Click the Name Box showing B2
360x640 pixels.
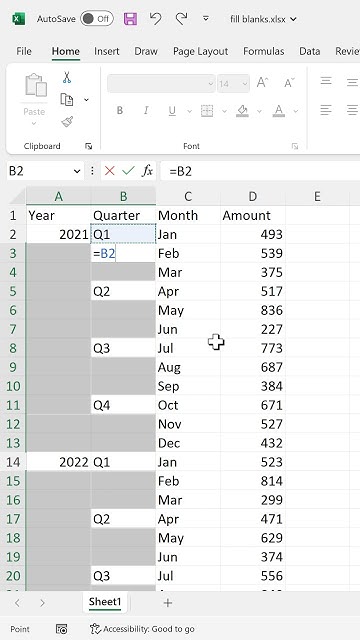39,171
